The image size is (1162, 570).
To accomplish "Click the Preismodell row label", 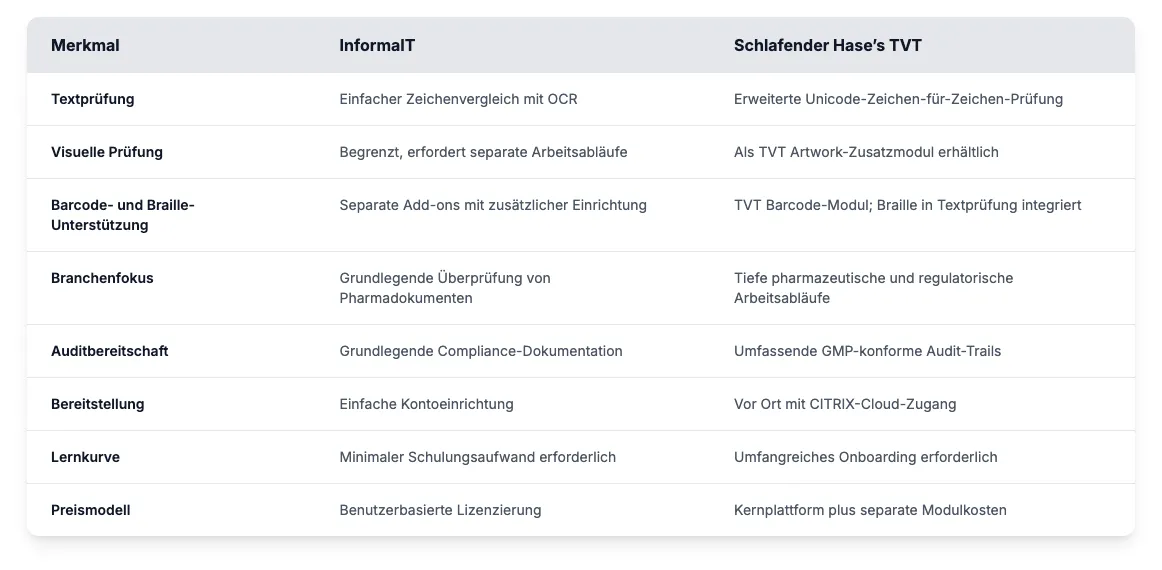I will pyautogui.click(x=90, y=510).
